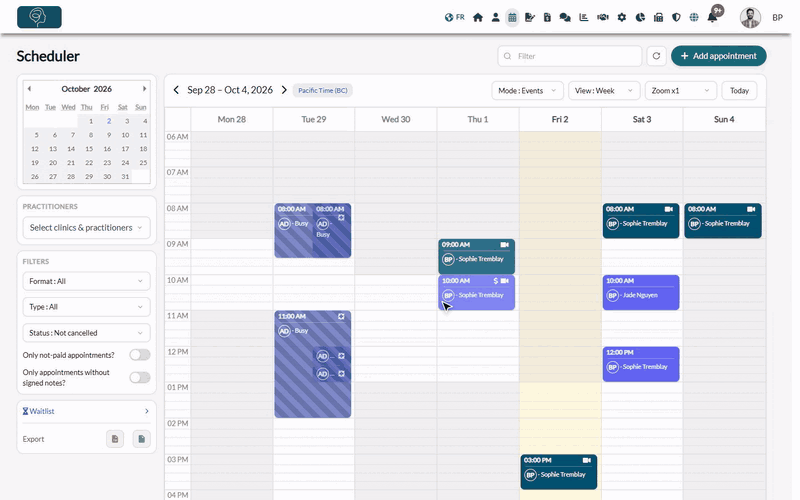
Task: Click the Tue 29 column header
Action: (x=313, y=119)
